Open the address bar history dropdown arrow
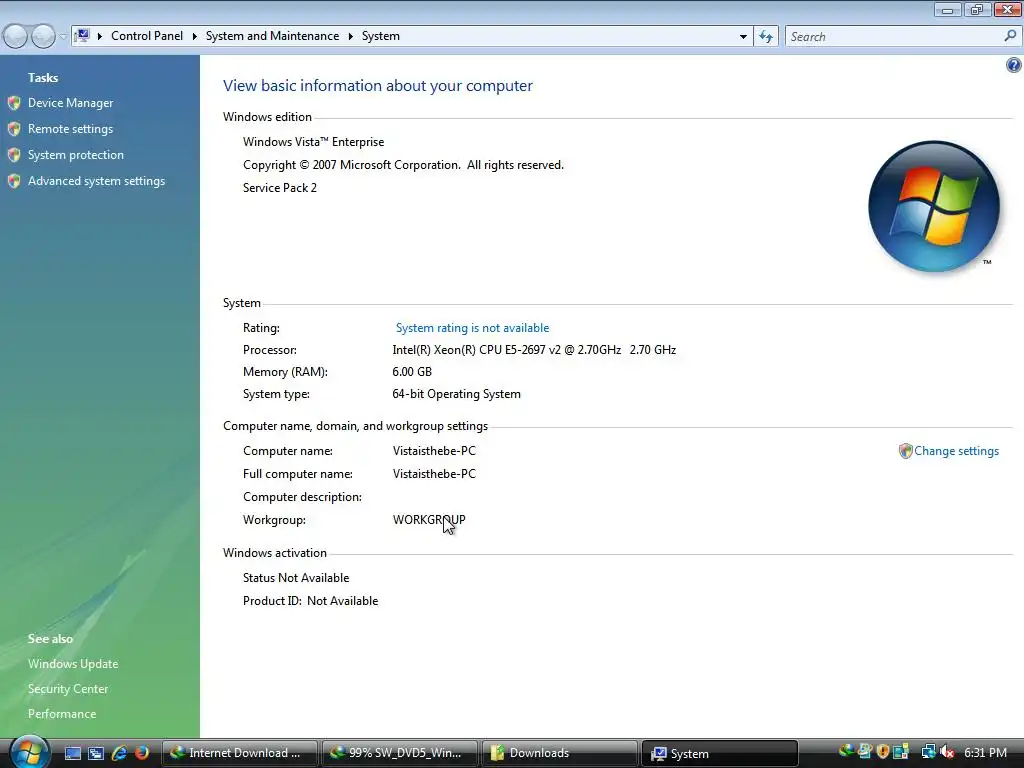Screen dimensions: 1024x768 pyautogui.click(x=743, y=37)
